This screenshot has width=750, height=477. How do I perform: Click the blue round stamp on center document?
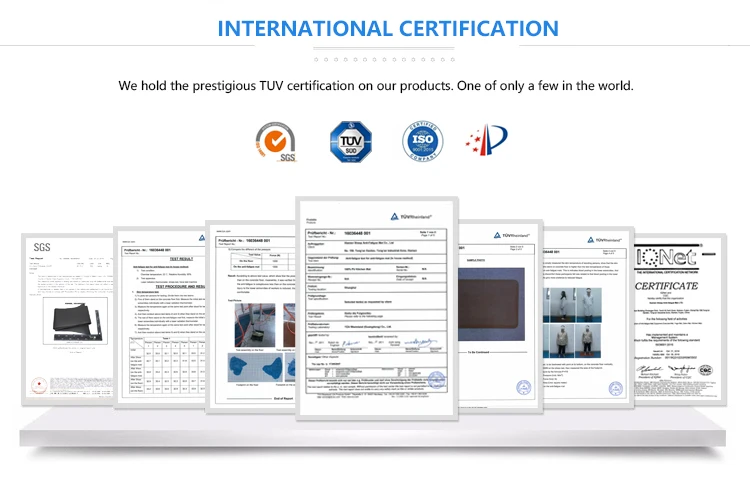436,381
